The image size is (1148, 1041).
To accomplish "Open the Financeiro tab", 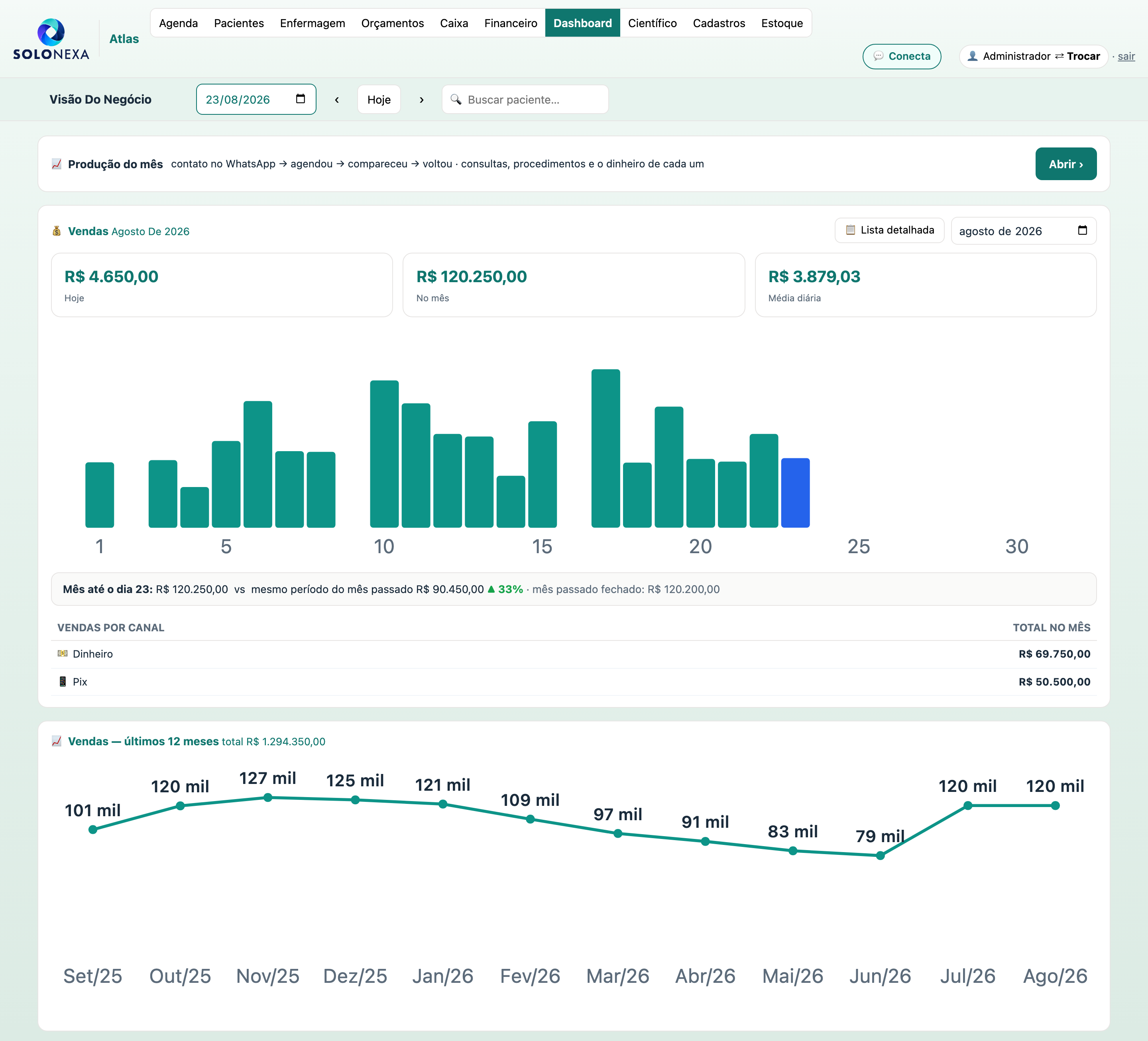I will tap(511, 23).
